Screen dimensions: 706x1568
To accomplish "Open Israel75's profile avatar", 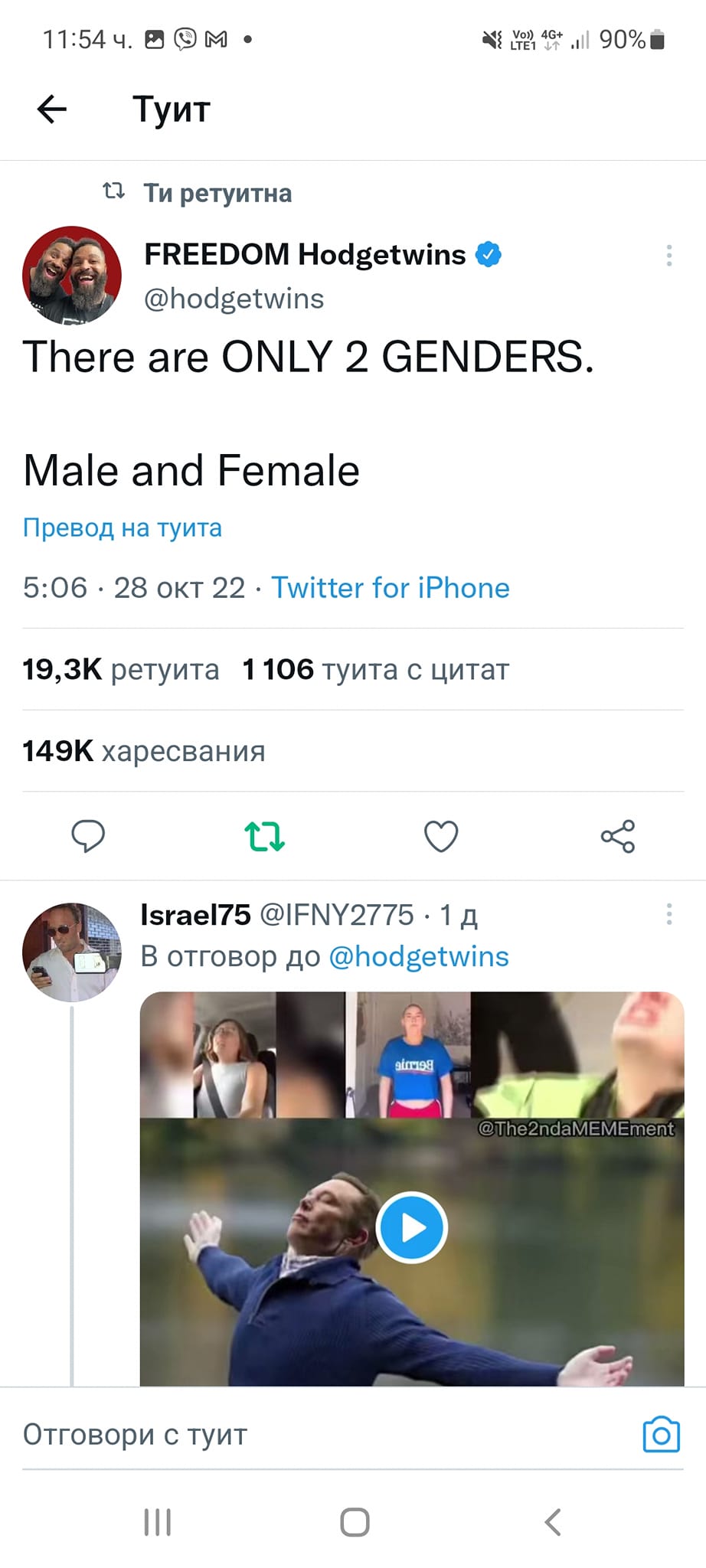I will (x=72, y=952).
